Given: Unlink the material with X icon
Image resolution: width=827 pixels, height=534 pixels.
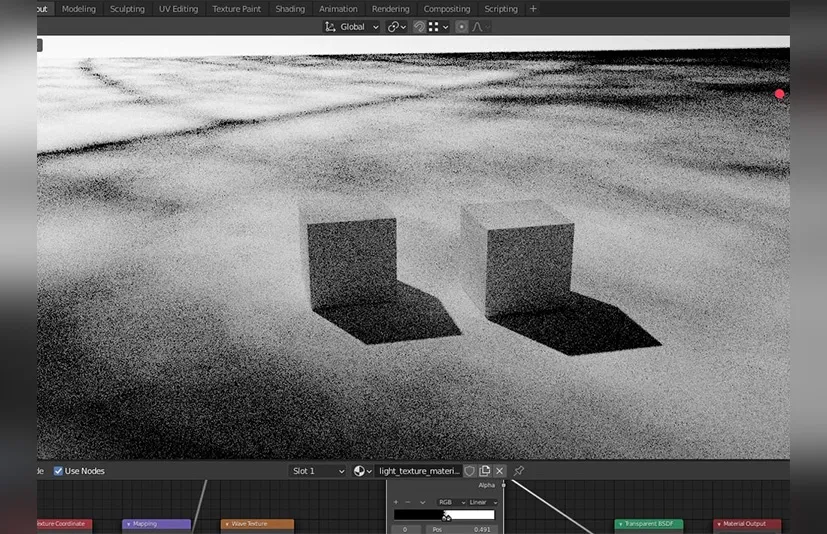Looking at the screenshot, I should pyautogui.click(x=499, y=471).
